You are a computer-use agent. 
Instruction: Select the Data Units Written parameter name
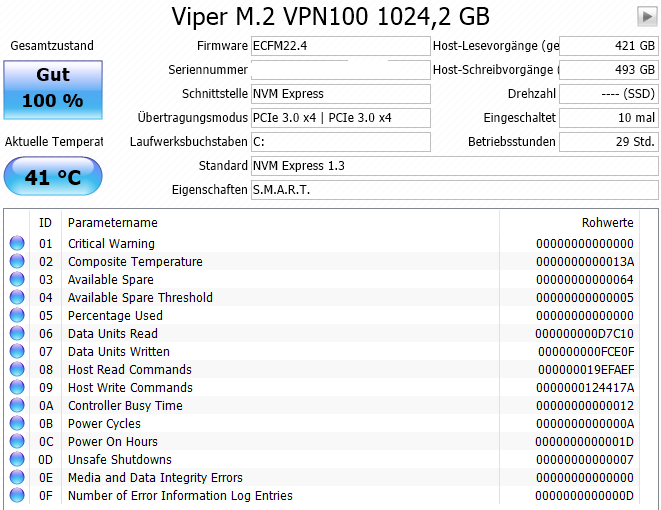119,352
